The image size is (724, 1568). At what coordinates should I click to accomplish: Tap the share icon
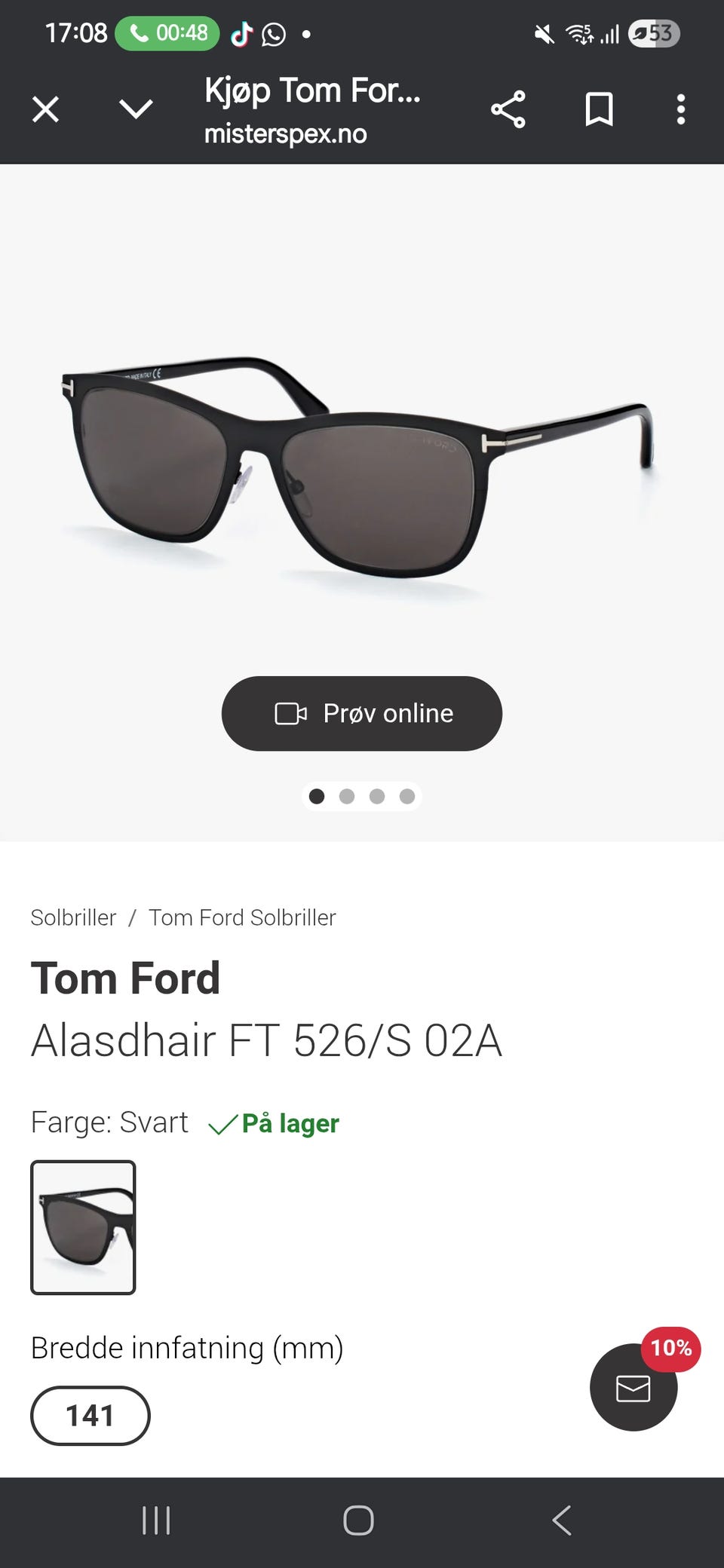[508, 109]
